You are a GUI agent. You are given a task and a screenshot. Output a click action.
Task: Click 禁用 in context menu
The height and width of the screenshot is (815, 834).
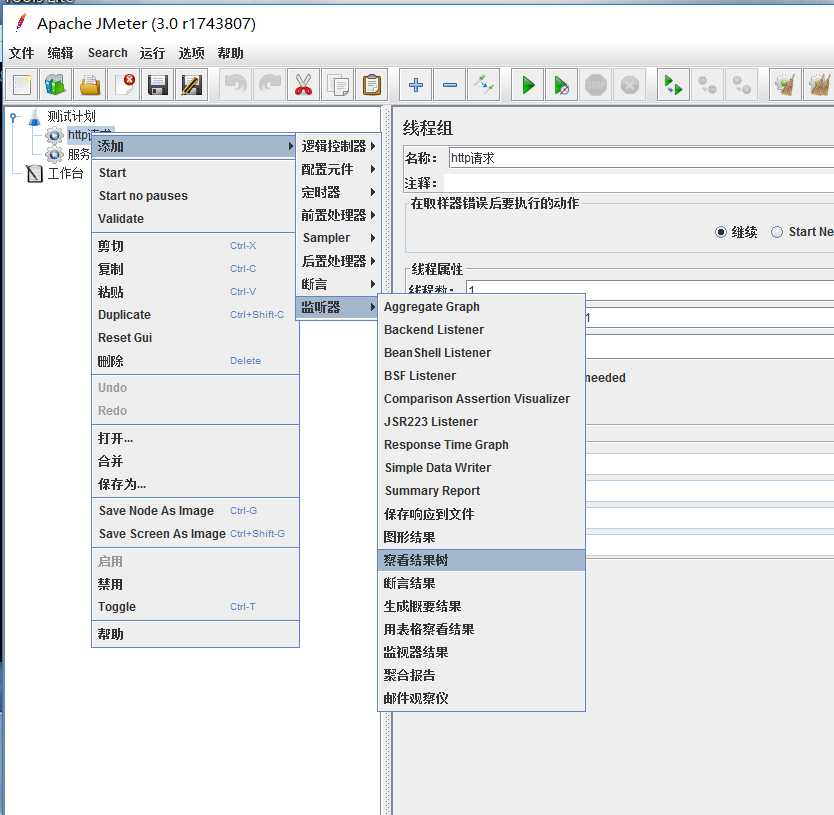pyautogui.click(x=195, y=584)
